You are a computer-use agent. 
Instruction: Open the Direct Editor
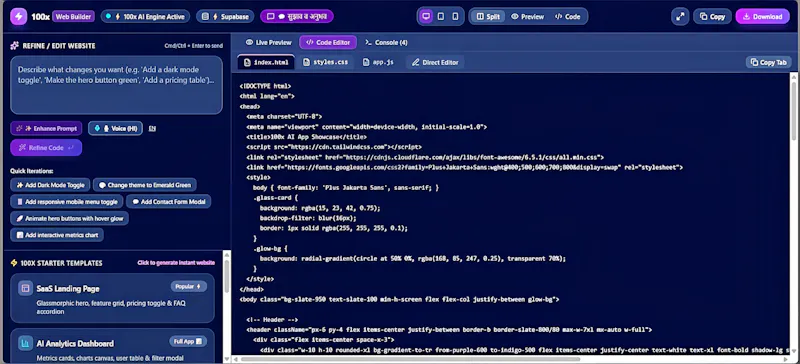435,62
